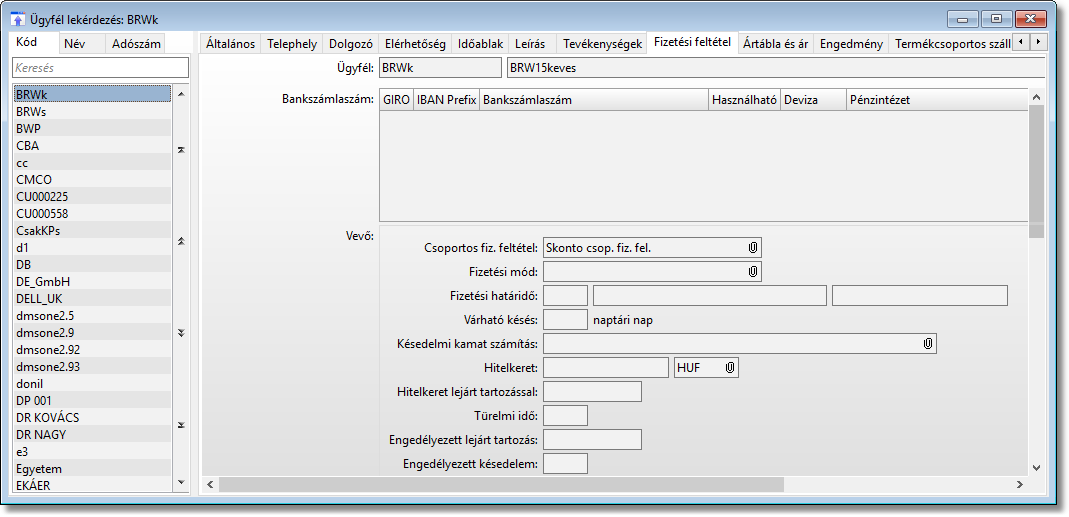Click the Türelmi idő field
Screen dimensions: 1069x517
pyautogui.click(x=565, y=415)
